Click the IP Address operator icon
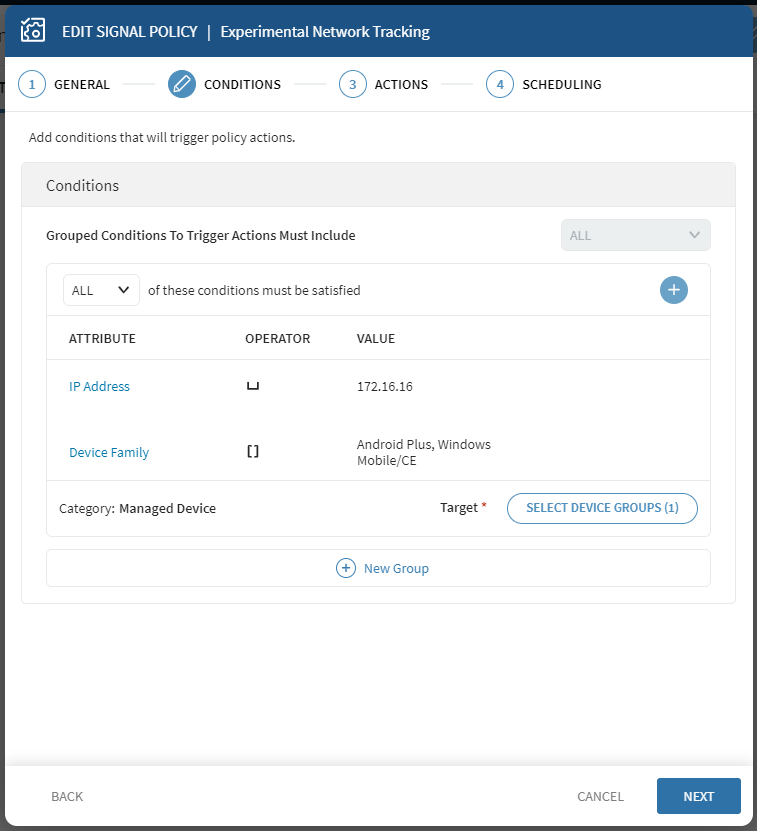 253,387
